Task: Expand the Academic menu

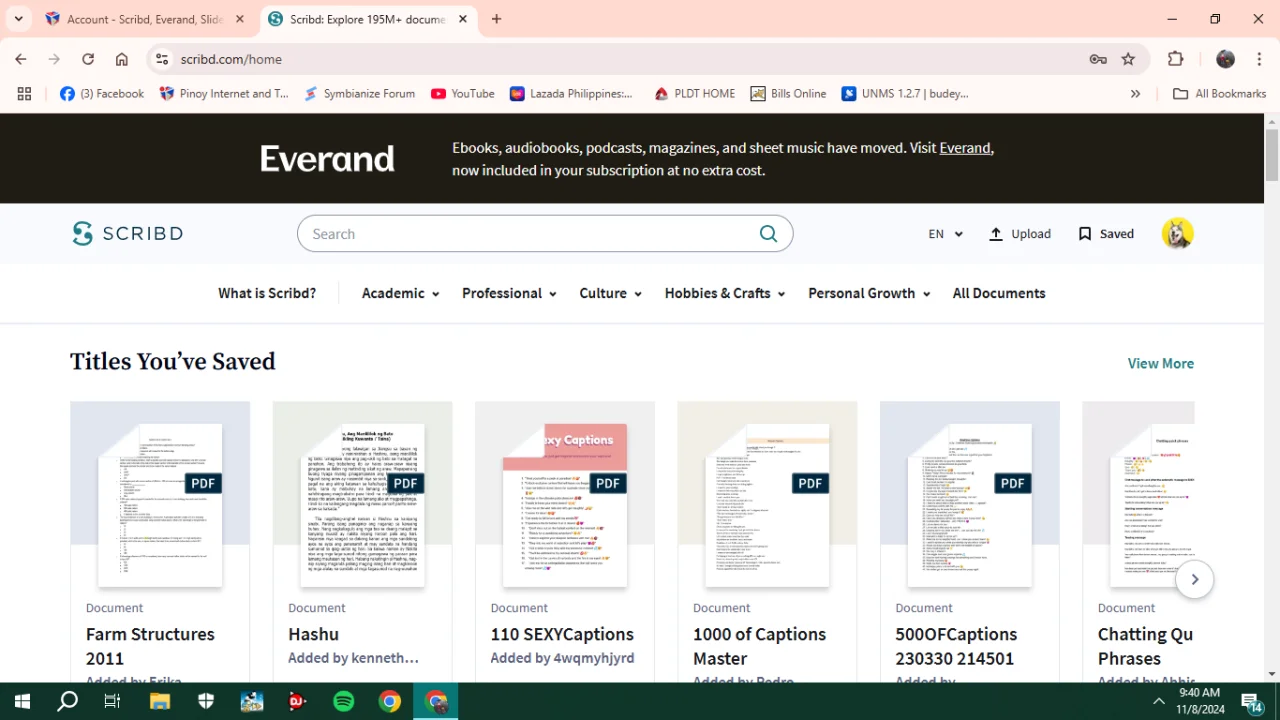Action: pyautogui.click(x=400, y=293)
